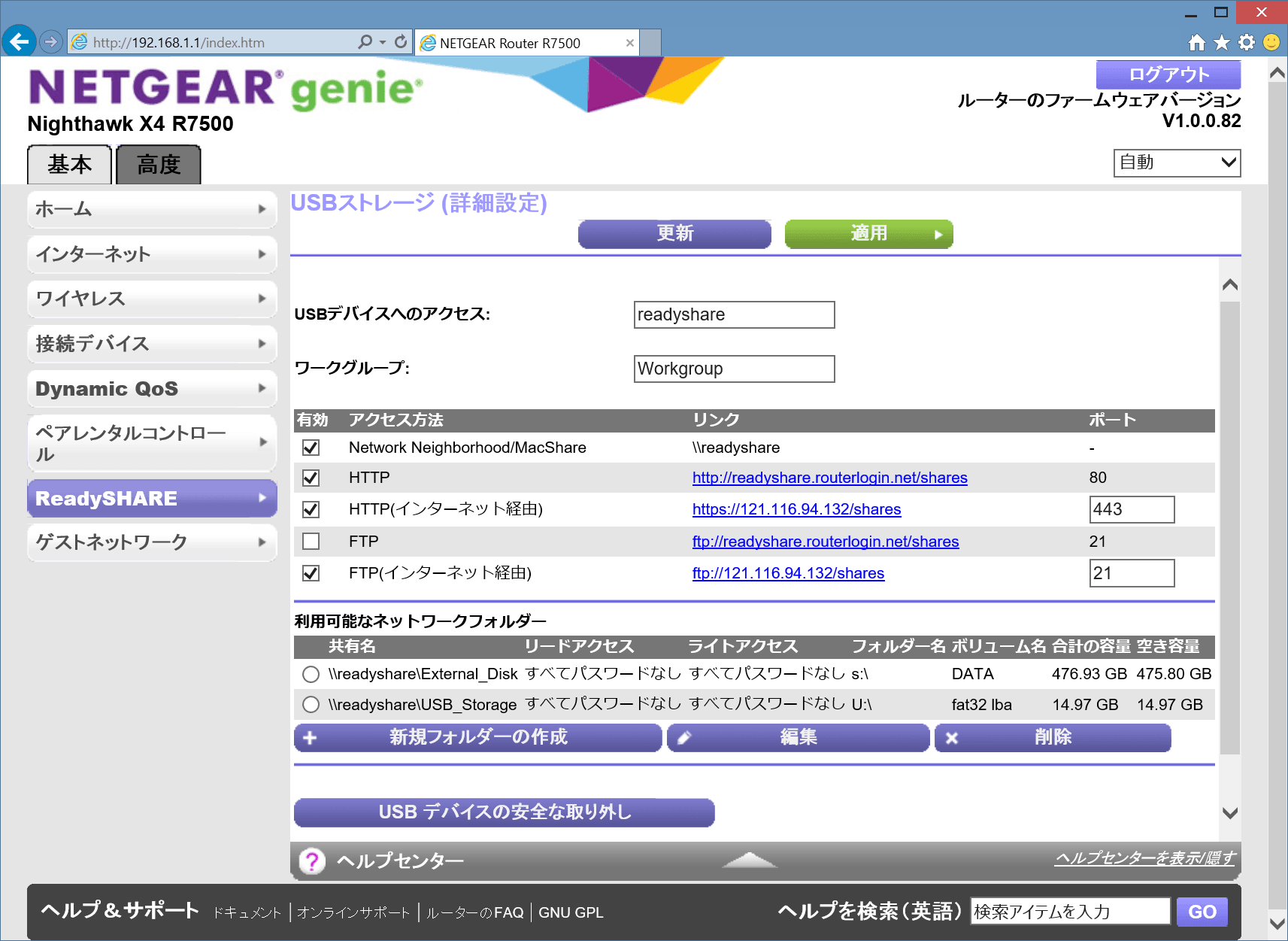1288x941 pixels.
Task: Click the help center question mark icon
Action: (x=312, y=861)
